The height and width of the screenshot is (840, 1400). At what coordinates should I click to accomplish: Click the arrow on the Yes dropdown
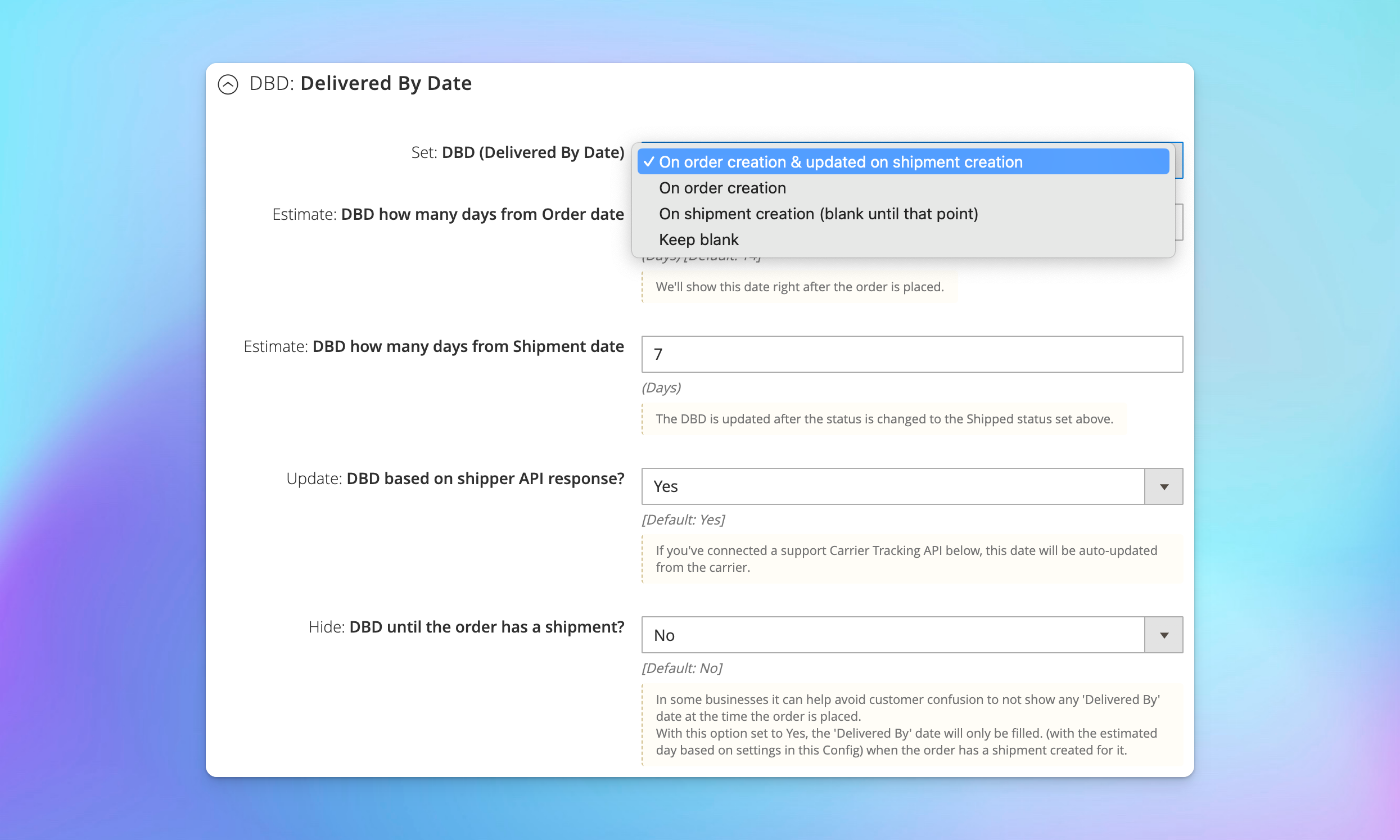[1163, 486]
